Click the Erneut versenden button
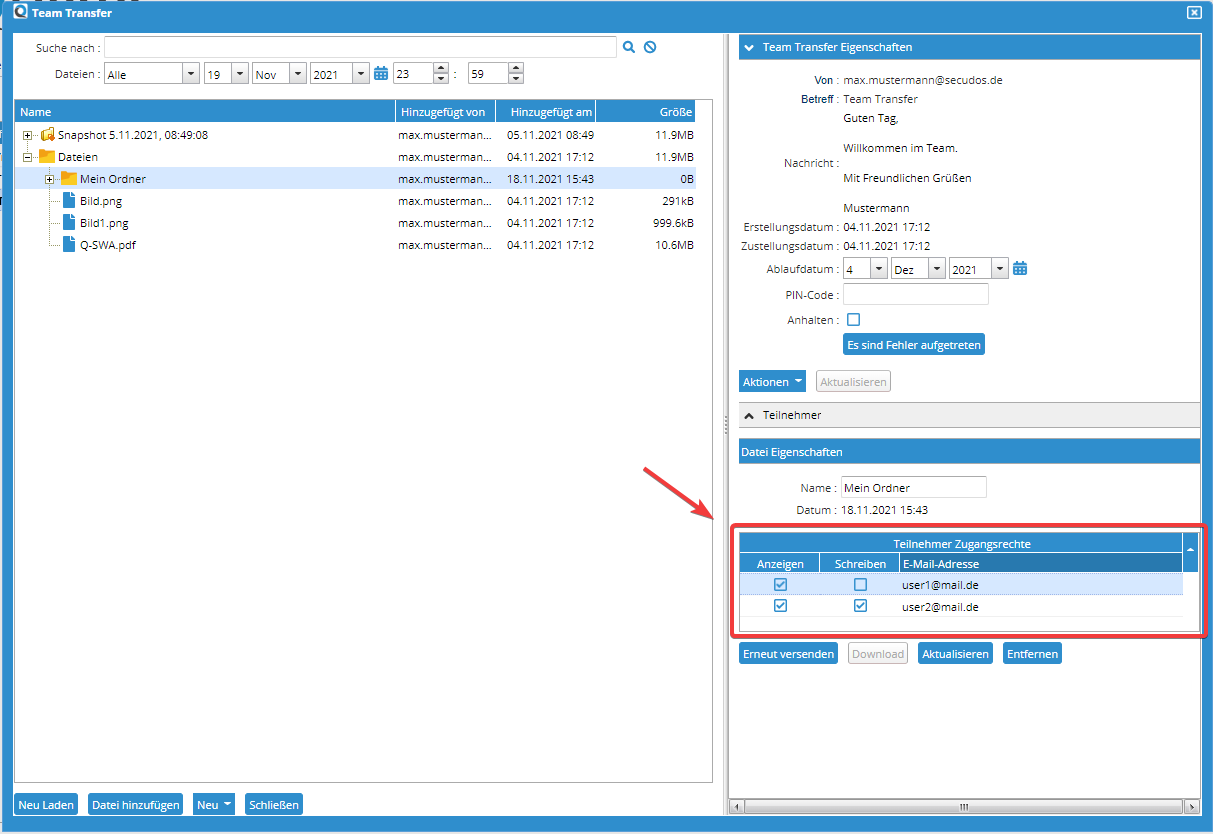 pyautogui.click(x=788, y=654)
